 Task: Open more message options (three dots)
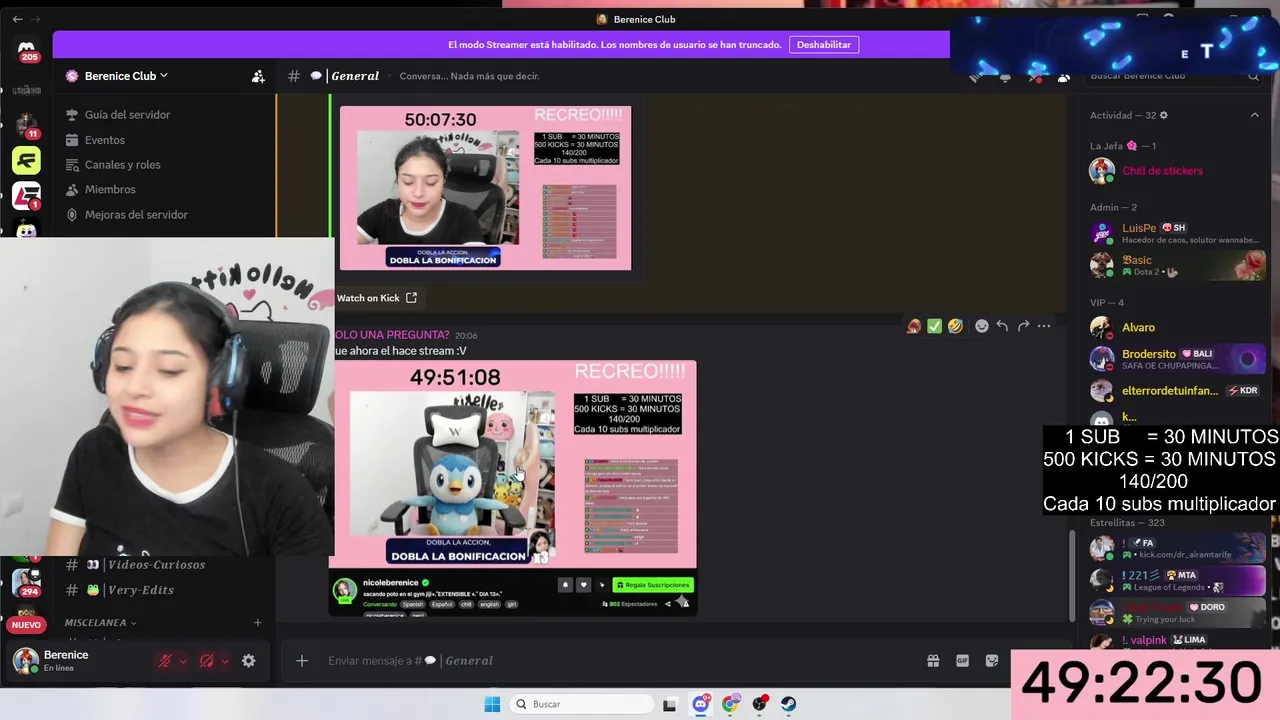tap(1044, 326)
